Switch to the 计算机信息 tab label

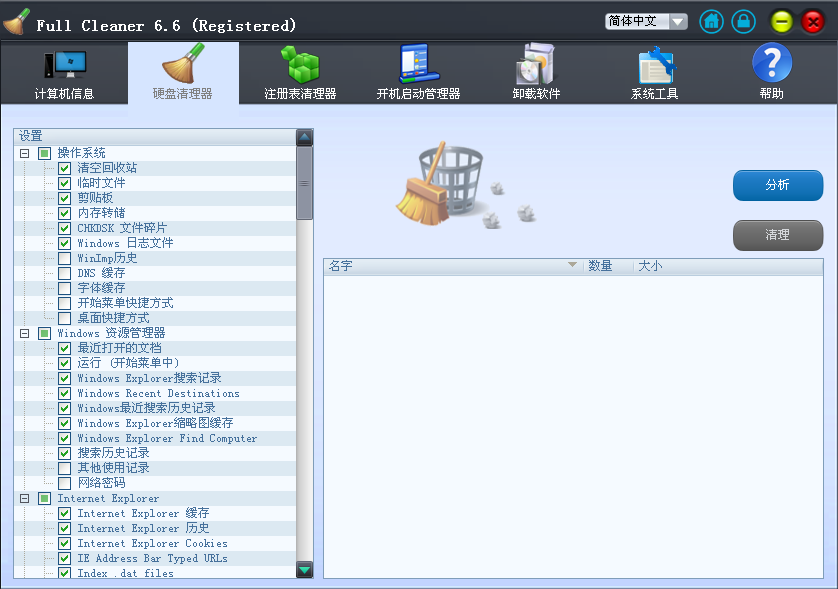coord(65,94)
